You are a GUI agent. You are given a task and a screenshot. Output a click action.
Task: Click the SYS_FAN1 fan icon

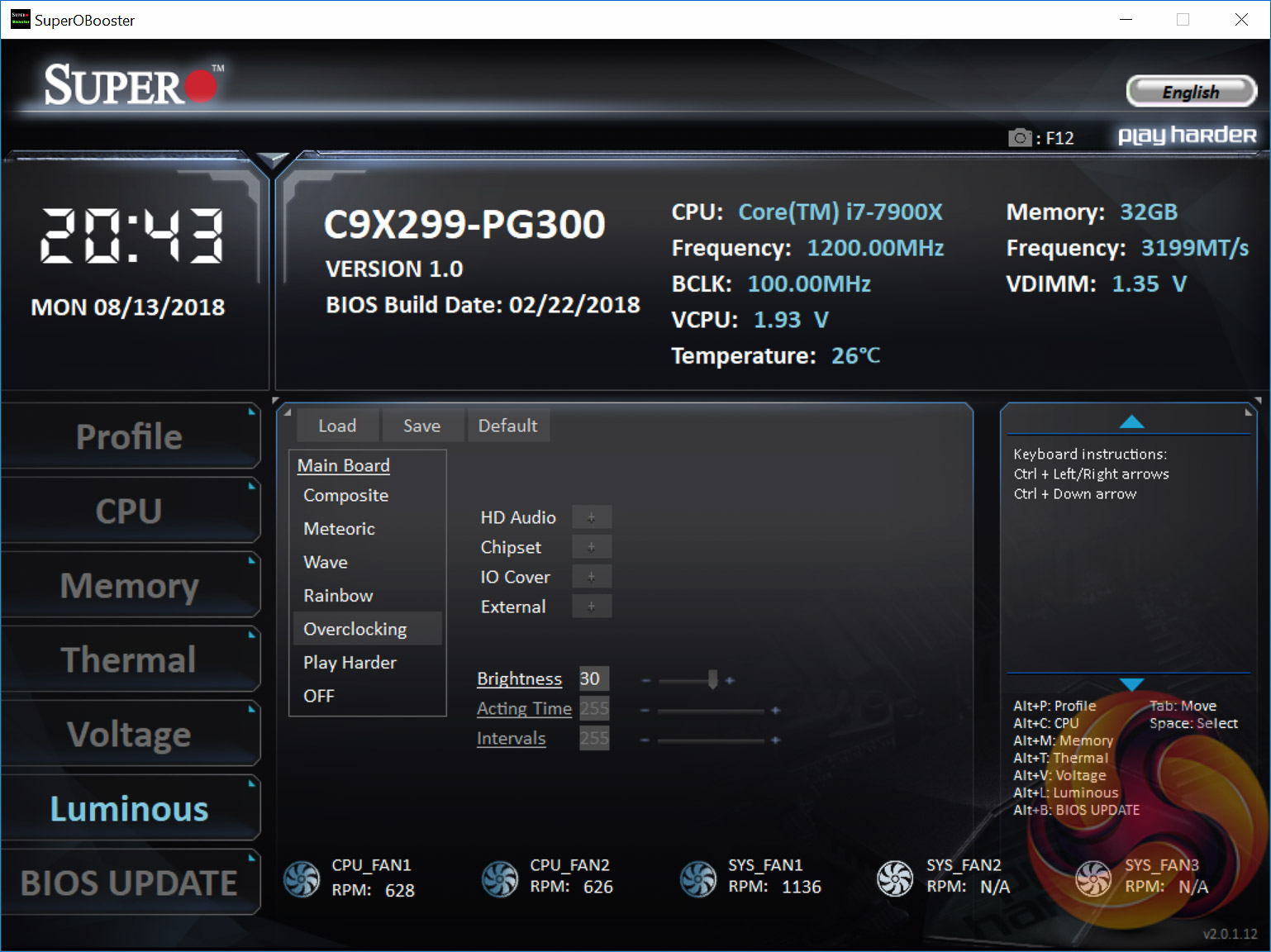698,879
